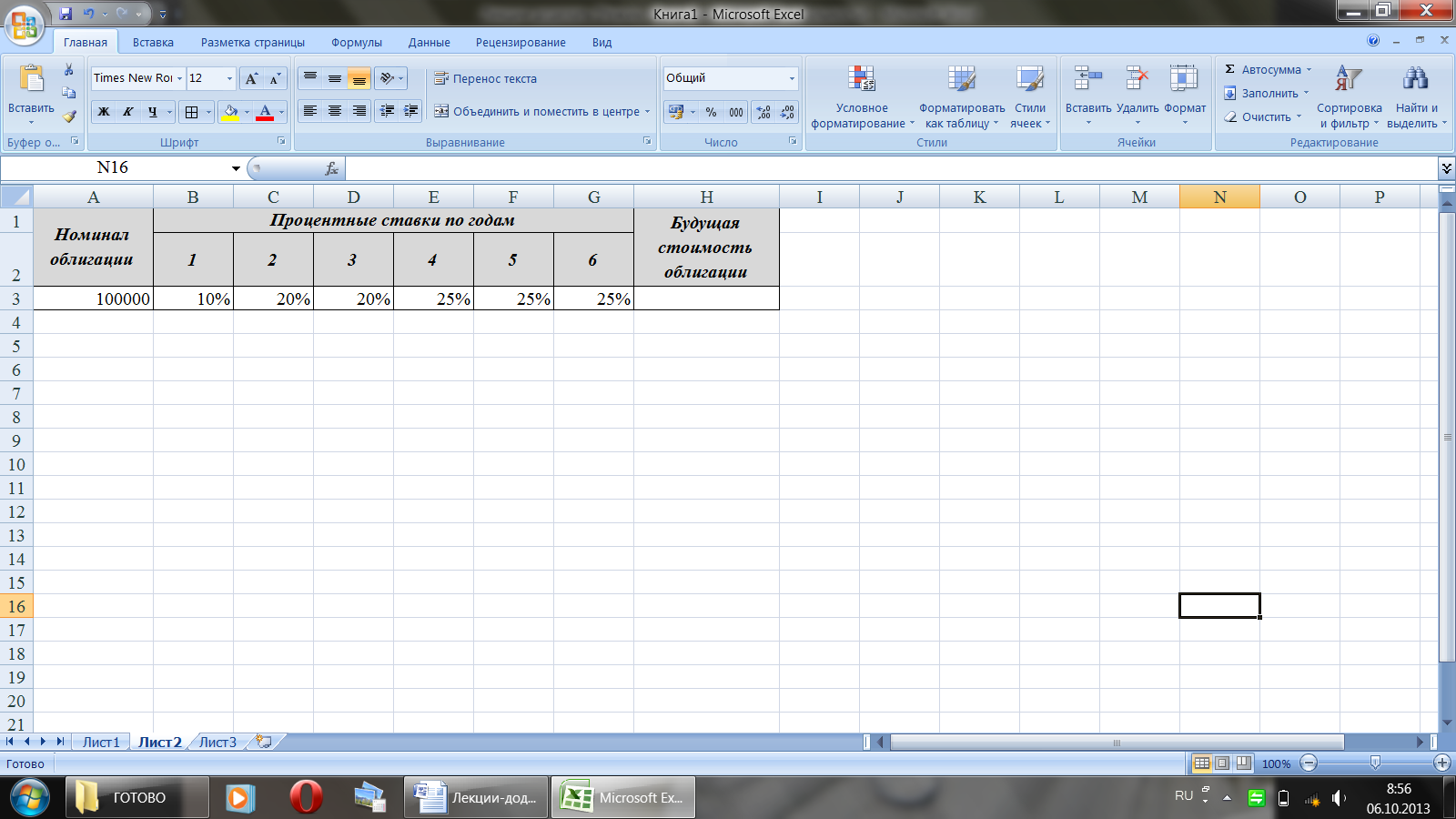Viewport: 1456px width, 819px height.
Task: Switch to Page Break Preview in status bar
Action: click(x=1243, y=763)
